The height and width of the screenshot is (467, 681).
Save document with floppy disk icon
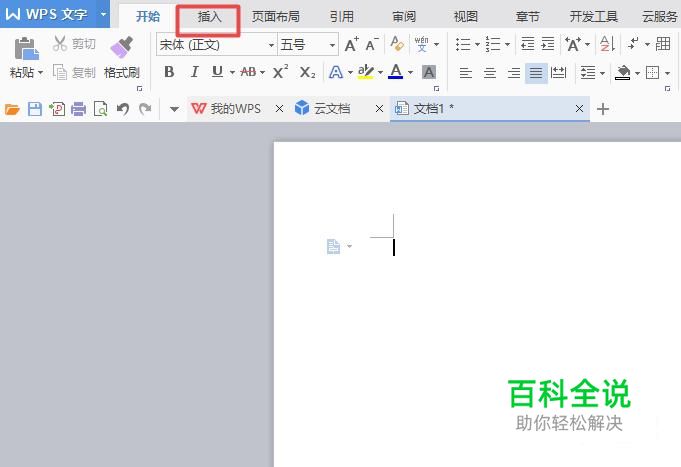click(35, 109)
